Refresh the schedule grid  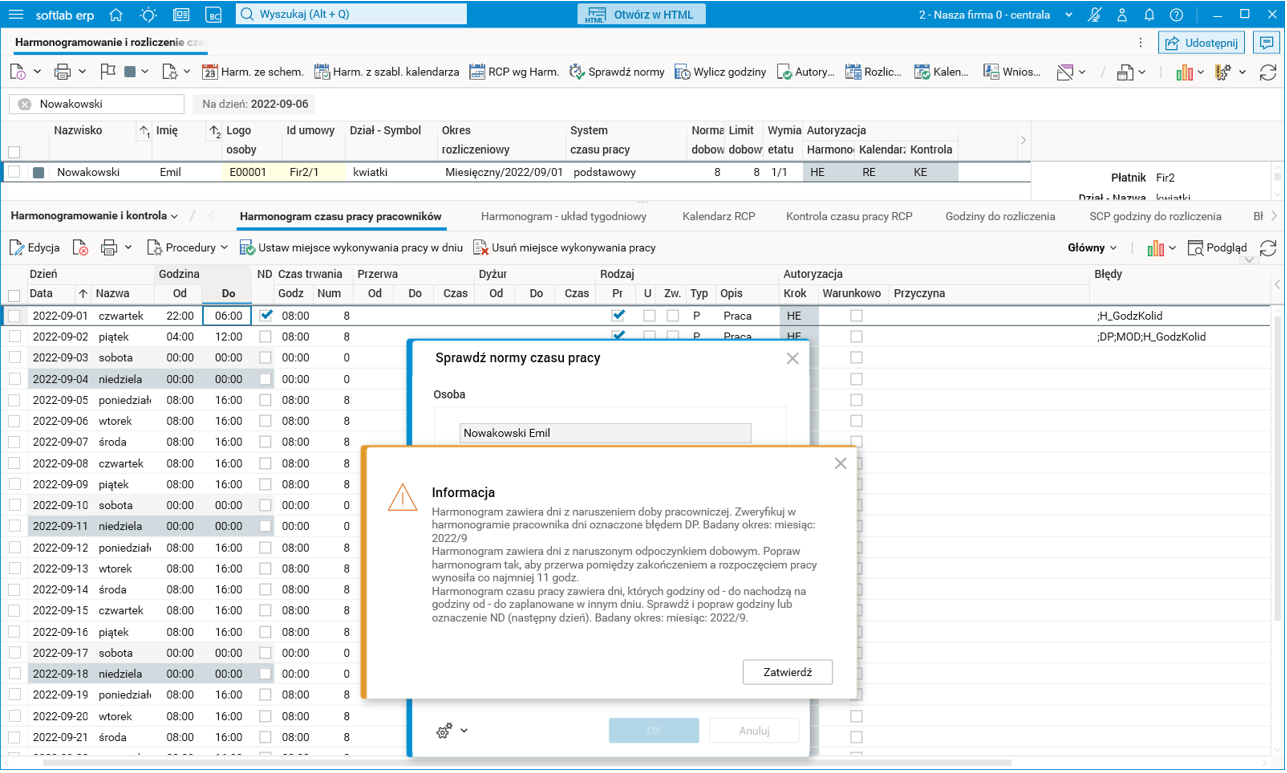click(1268, 248)
